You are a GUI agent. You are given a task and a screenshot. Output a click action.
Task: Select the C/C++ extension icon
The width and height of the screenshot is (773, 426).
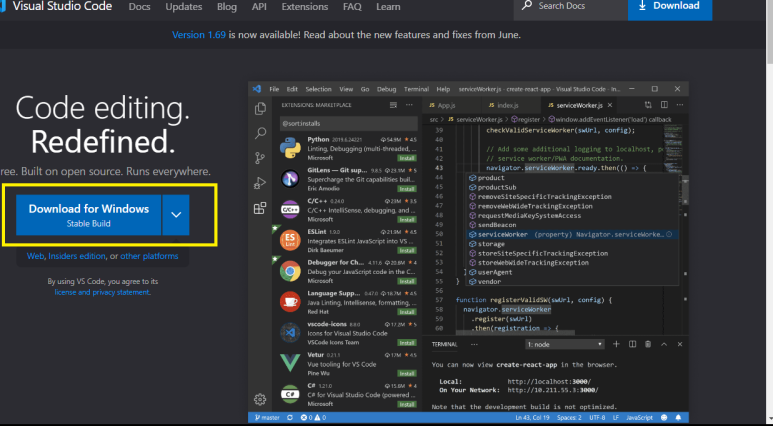click(290, 210)
